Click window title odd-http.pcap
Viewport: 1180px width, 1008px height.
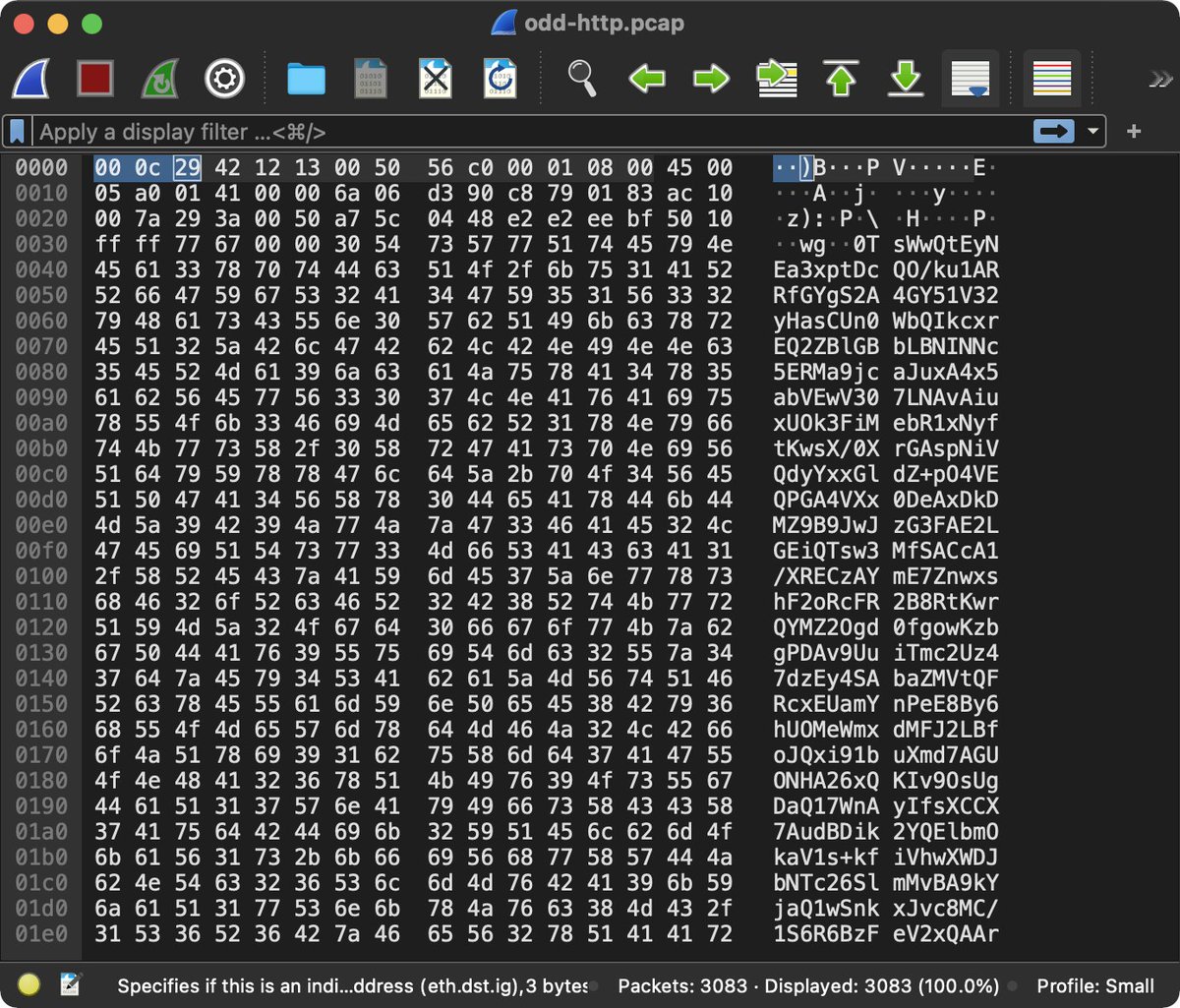tap(603, 22)
